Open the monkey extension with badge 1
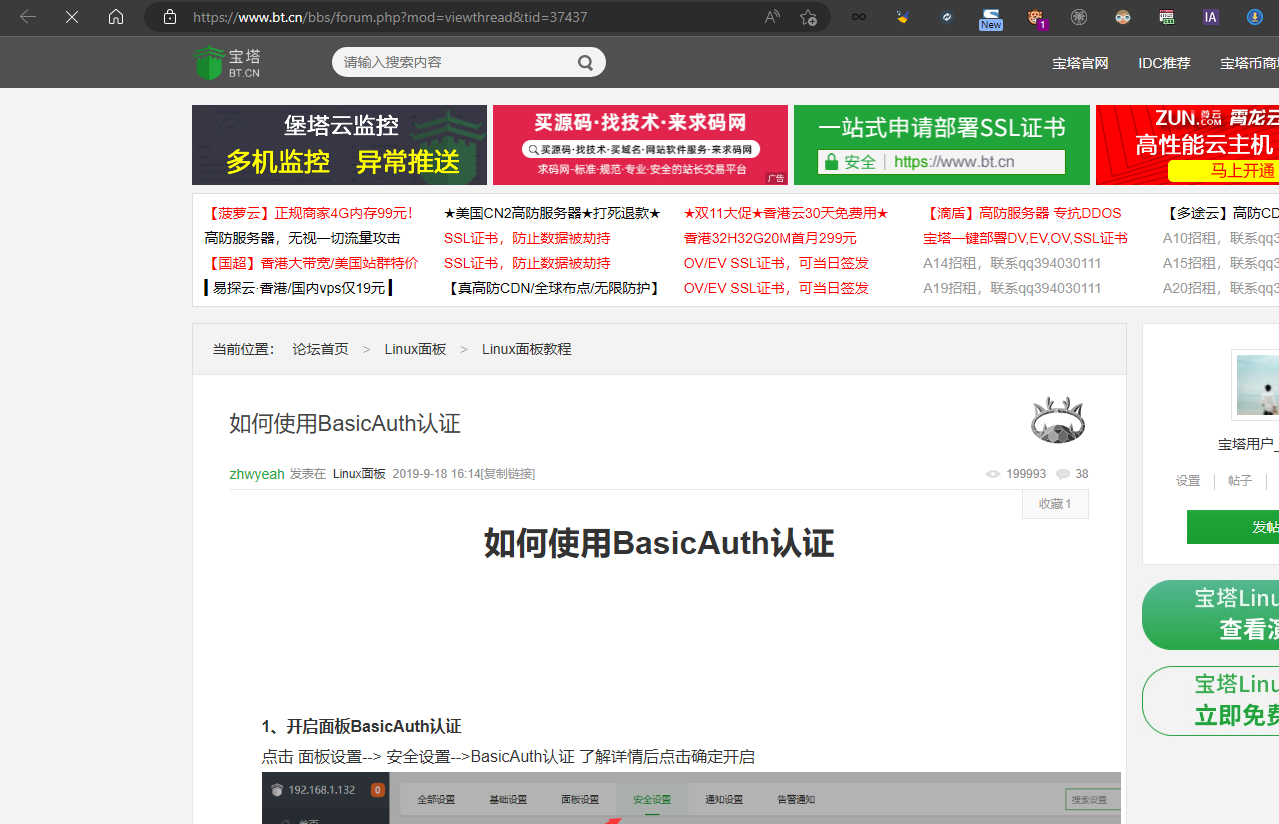 point(1036,18)
